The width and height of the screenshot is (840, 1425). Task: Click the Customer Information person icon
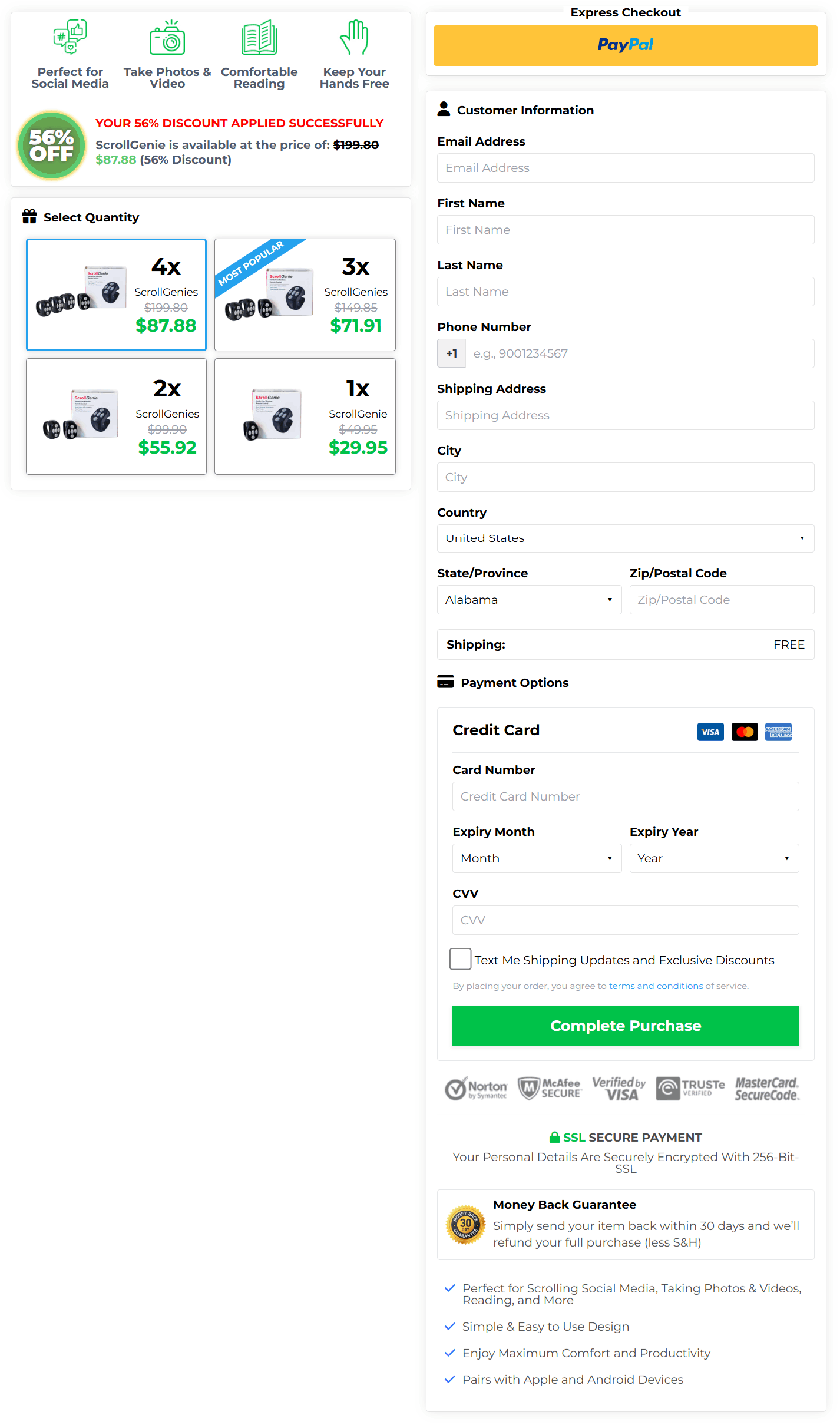pos(443,108)
